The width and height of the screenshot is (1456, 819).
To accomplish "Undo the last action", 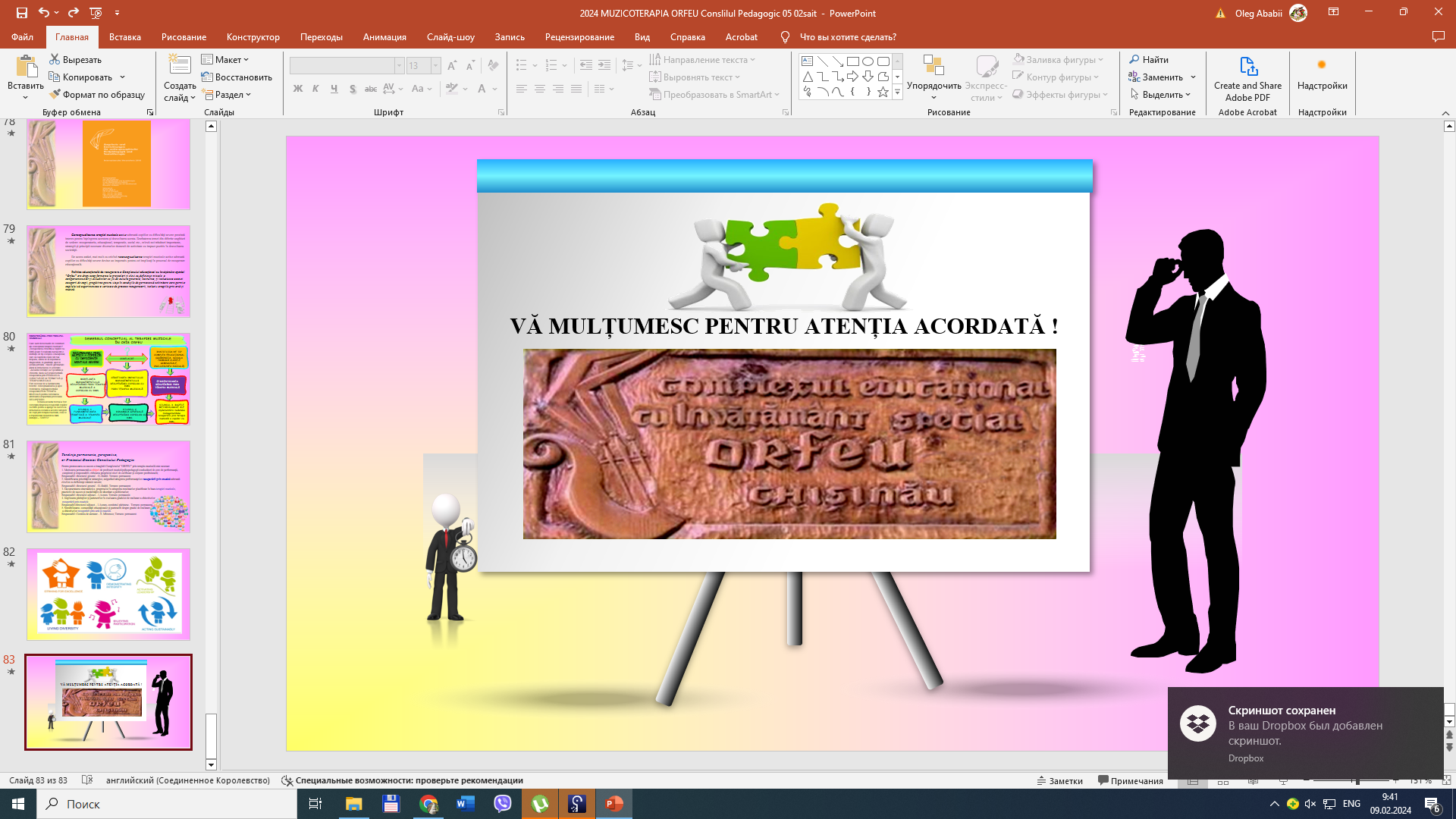I will [x=44, y=13].
